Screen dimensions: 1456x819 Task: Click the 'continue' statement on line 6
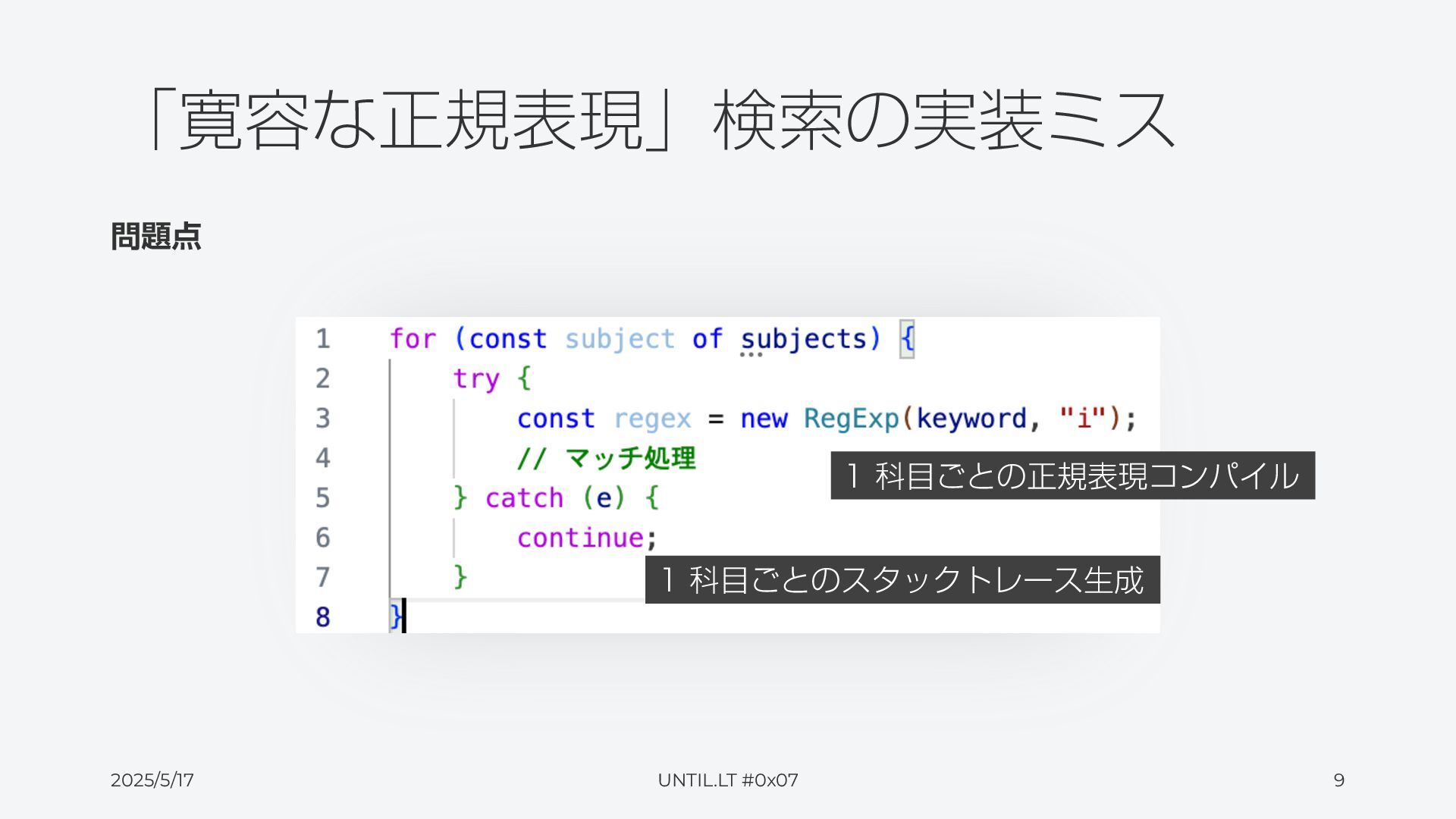pyautogui.click(x=580, y=538)
